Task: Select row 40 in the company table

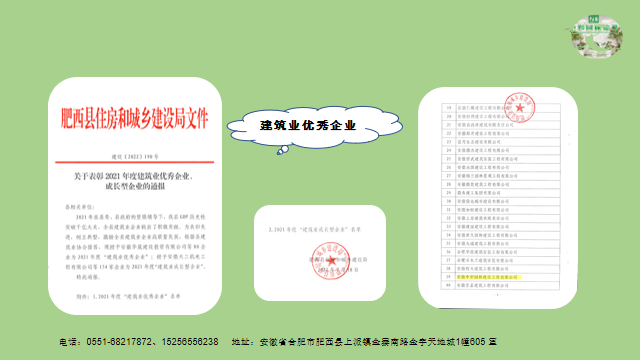Action: (501, 285)
